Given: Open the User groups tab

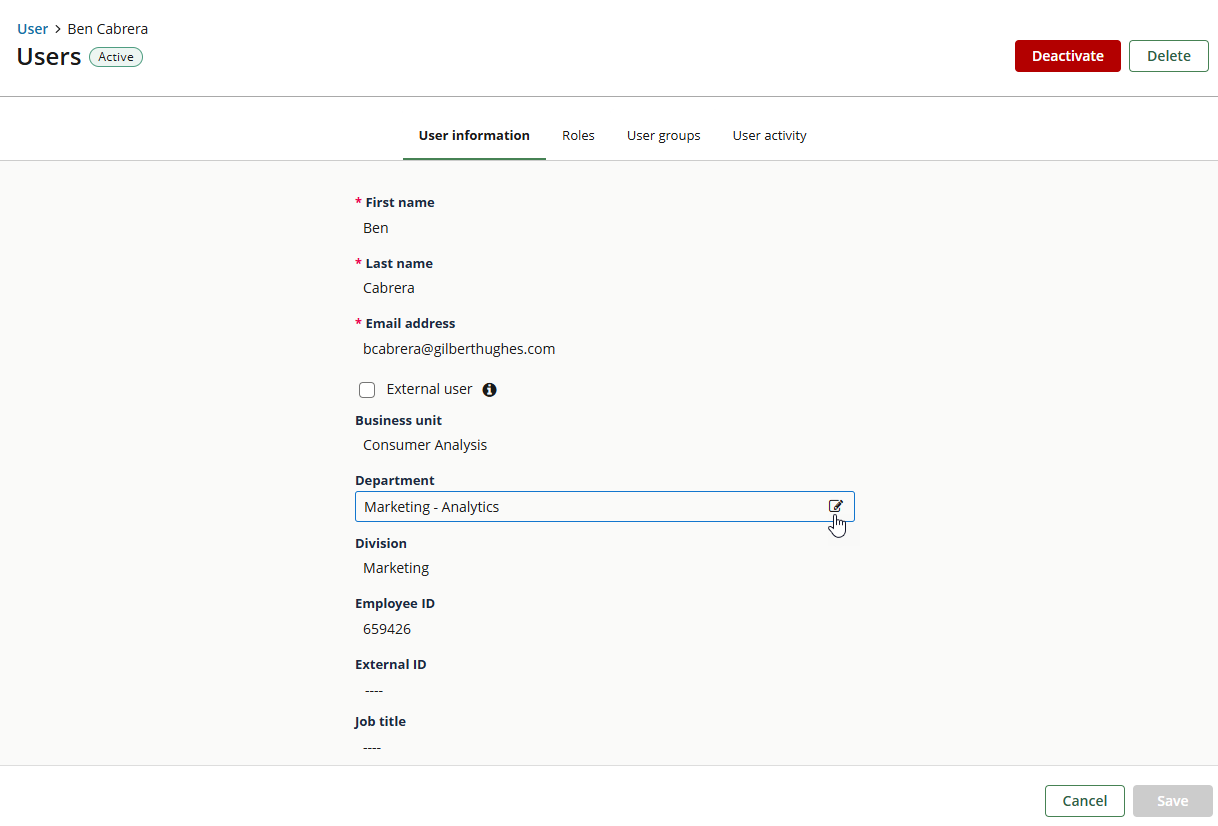Looking at the screenshot, I should [x=663, y=135].
